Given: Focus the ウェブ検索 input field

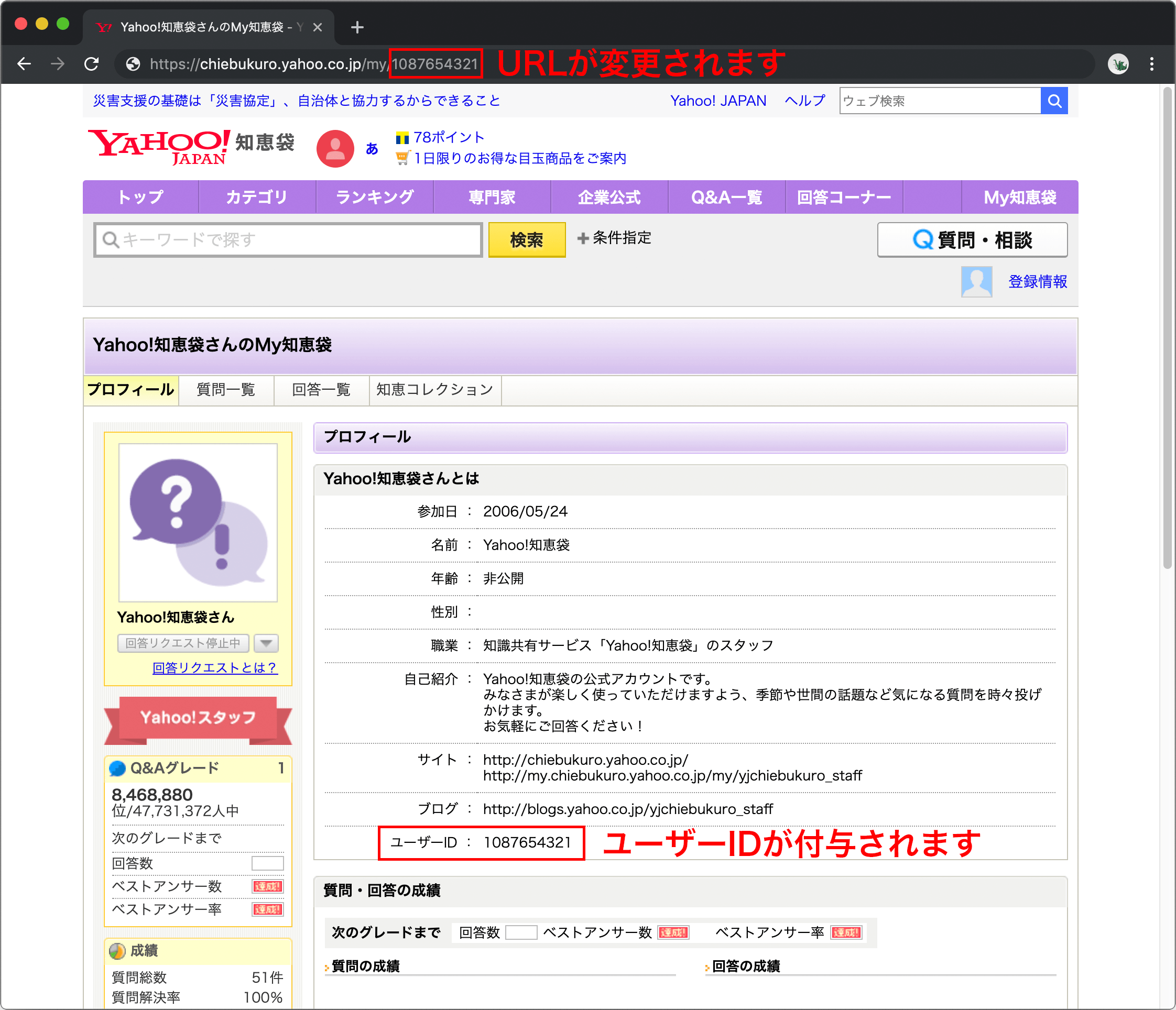Looking at the screenshot, I should pyautogui.click(x=940, y=101).
